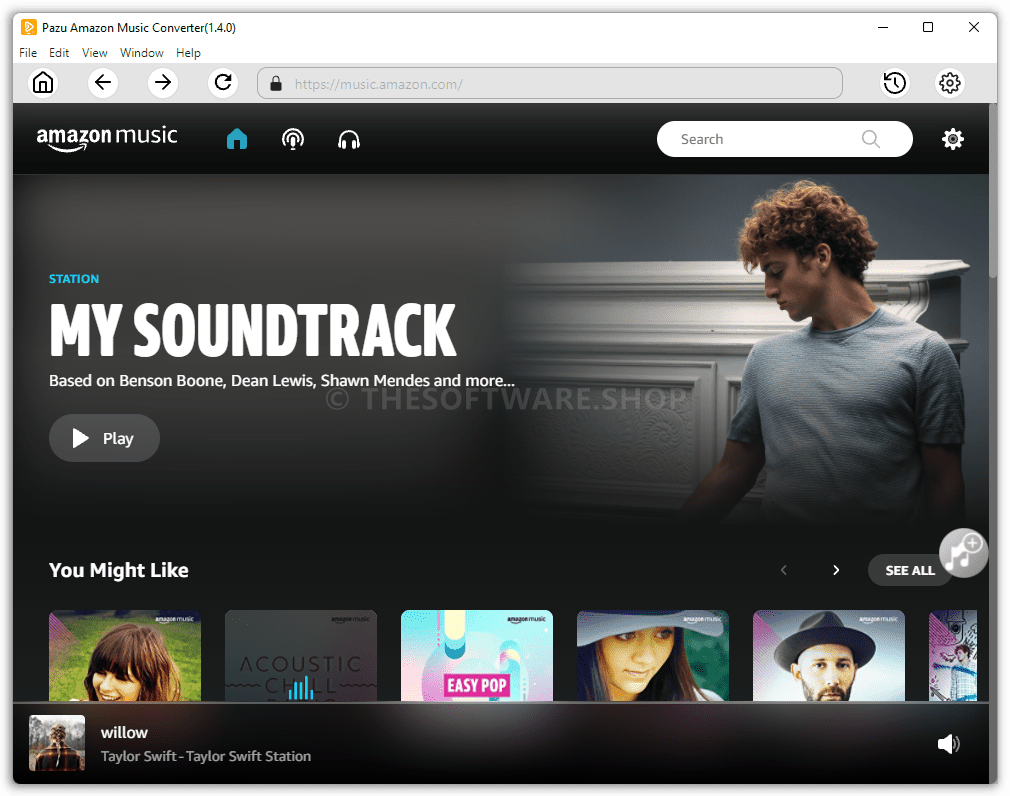
Task: Open the Easy Pop playlist thumbnail
Action: point(477,656)
